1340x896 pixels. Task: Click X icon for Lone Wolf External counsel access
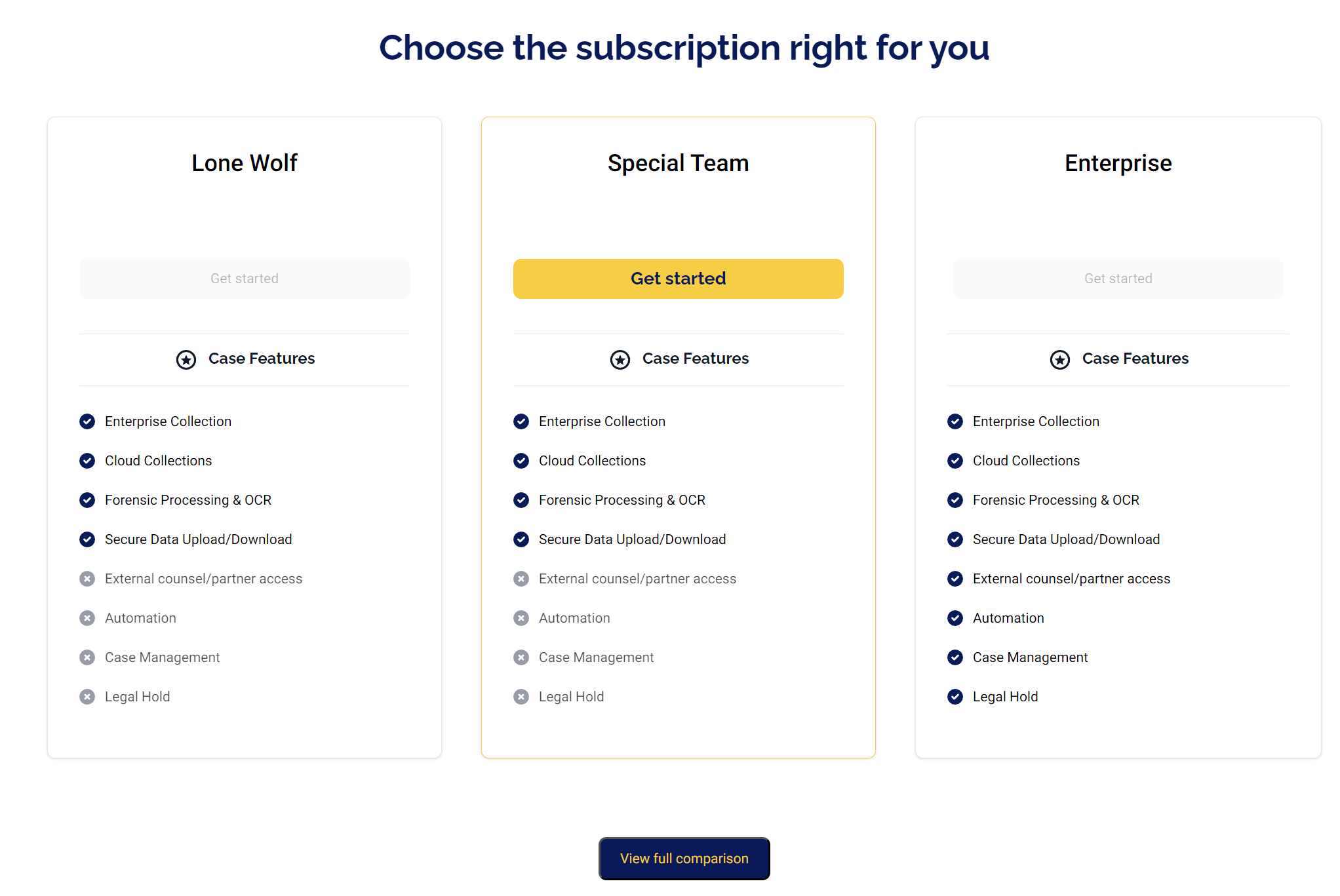[x=87, y=579]
